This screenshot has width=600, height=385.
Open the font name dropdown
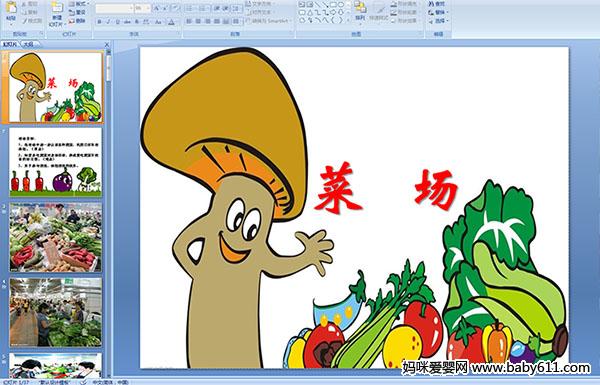coord(115,8)
